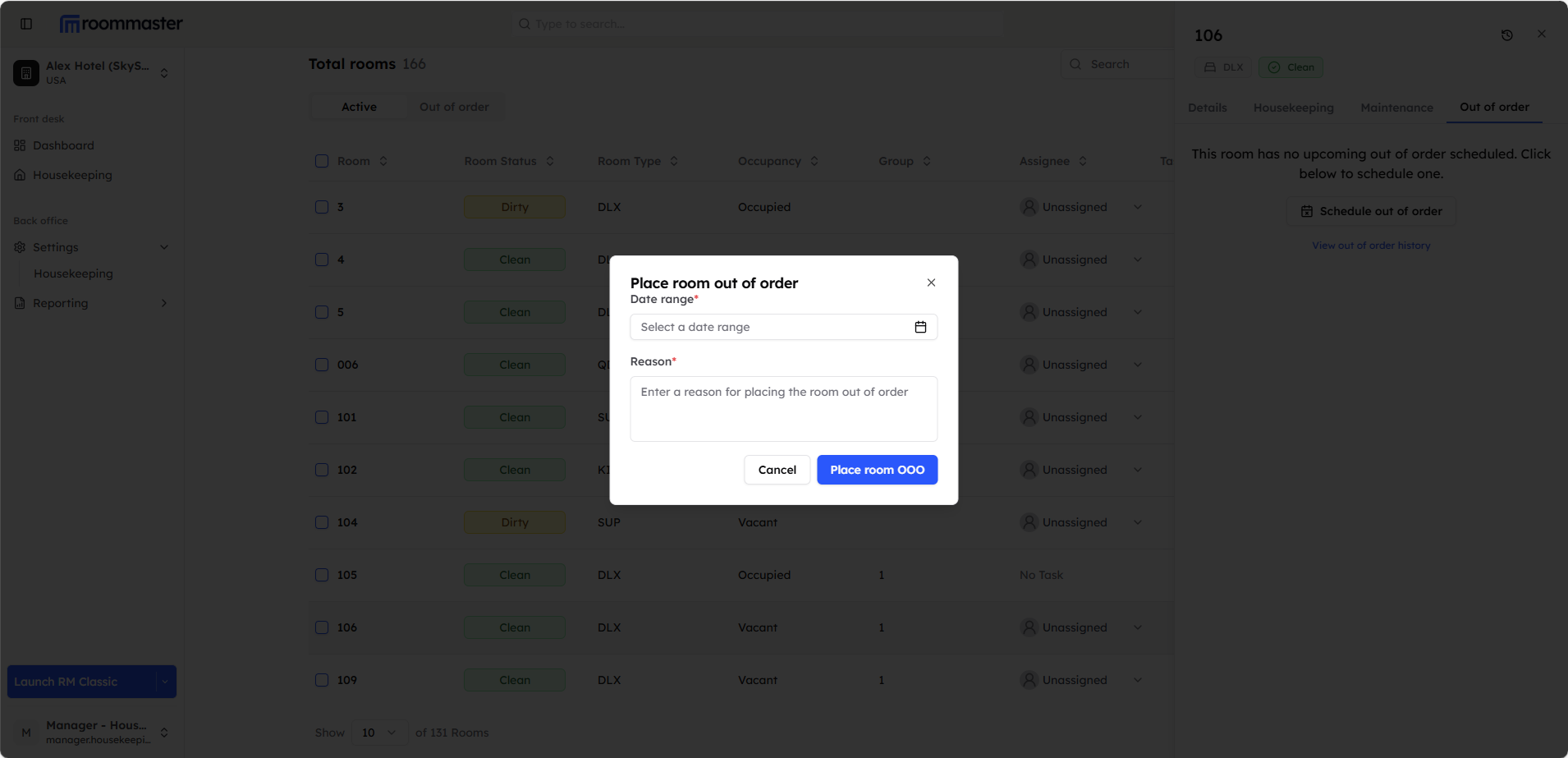Image resolution: width=1568 pixels, height=758 pixels.
Task: Click the Settings gear icon in the sidebar
Action: [20, 247]
